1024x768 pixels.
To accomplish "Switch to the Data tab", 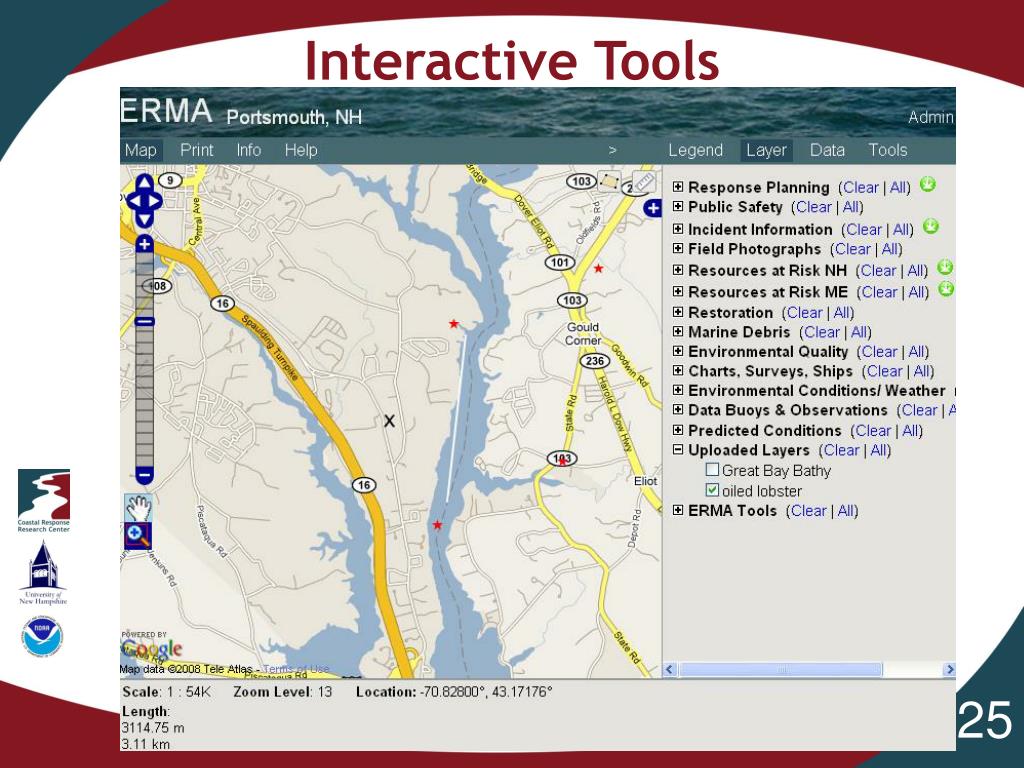I will click(x=827, y=150).
